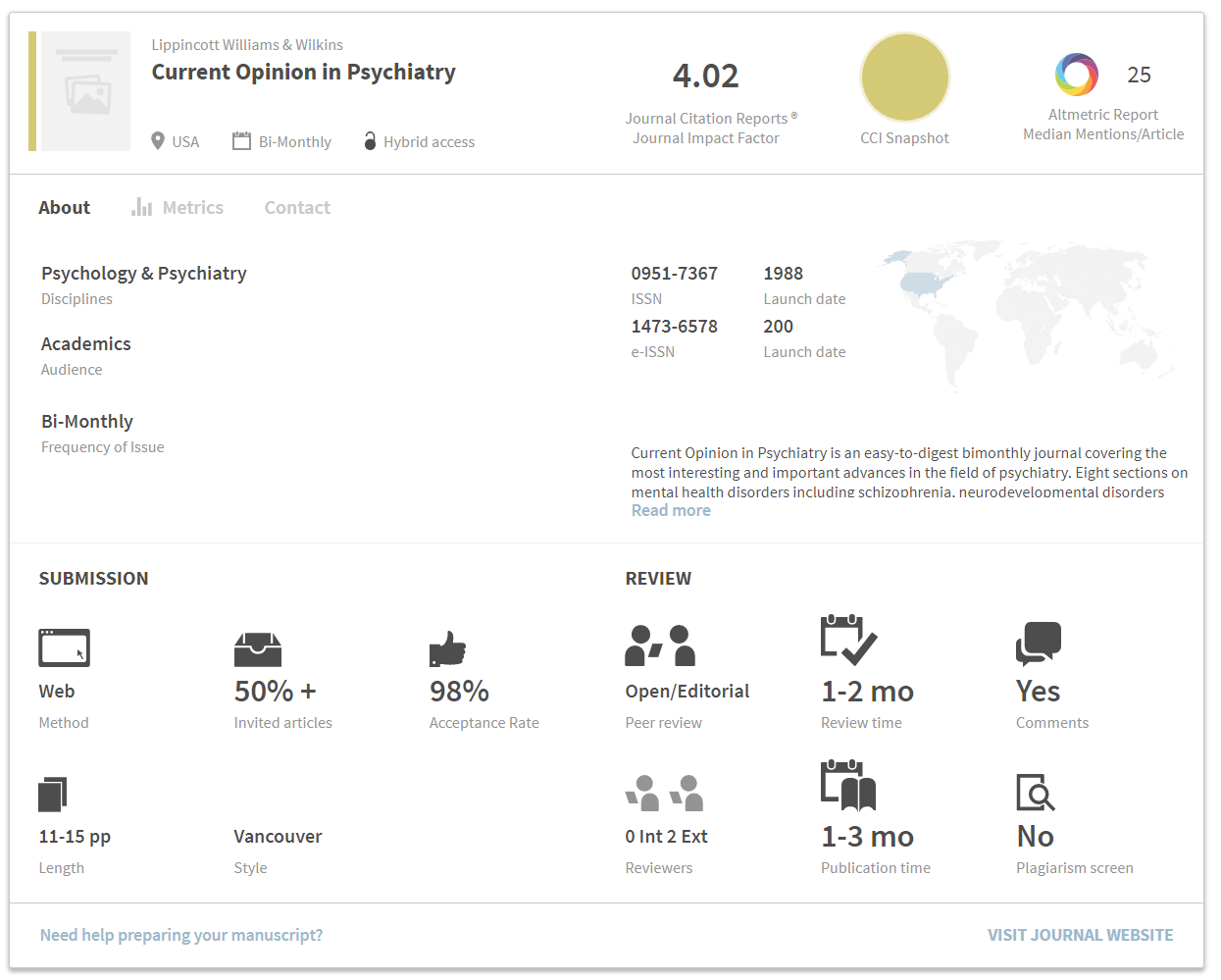This screenshot has width=1221, height=980.
Task: Click the Bi-Monthly frequency of issue value
Action: click(87, 421)
